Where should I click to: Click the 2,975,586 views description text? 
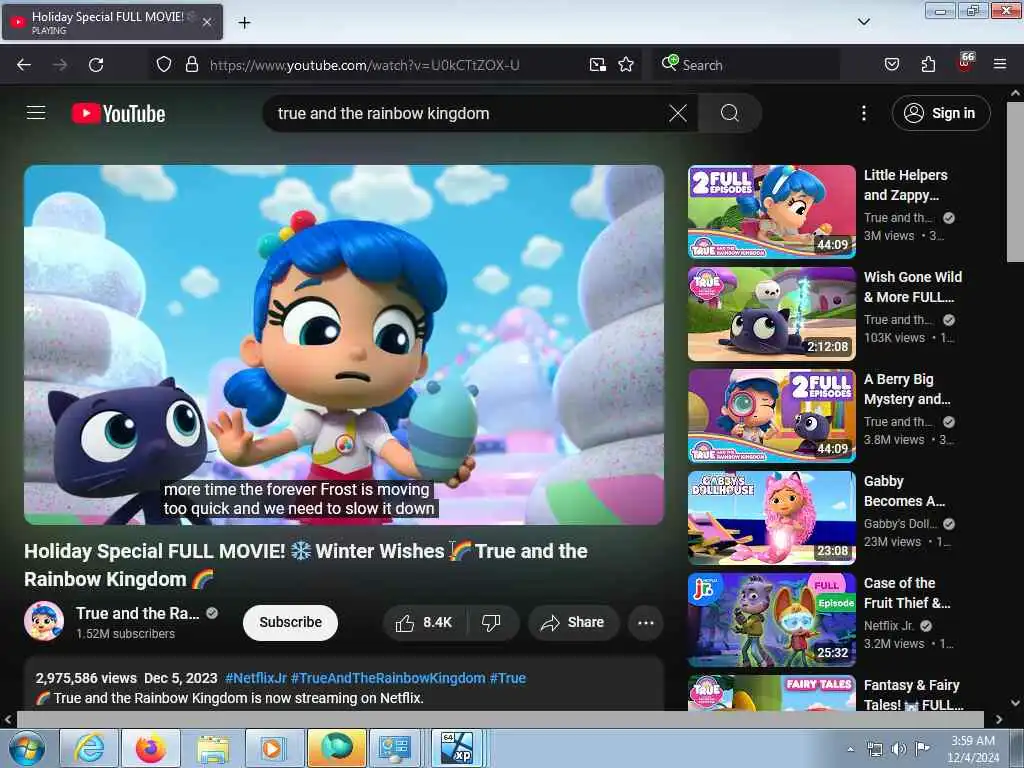click(x=86, y=678)
